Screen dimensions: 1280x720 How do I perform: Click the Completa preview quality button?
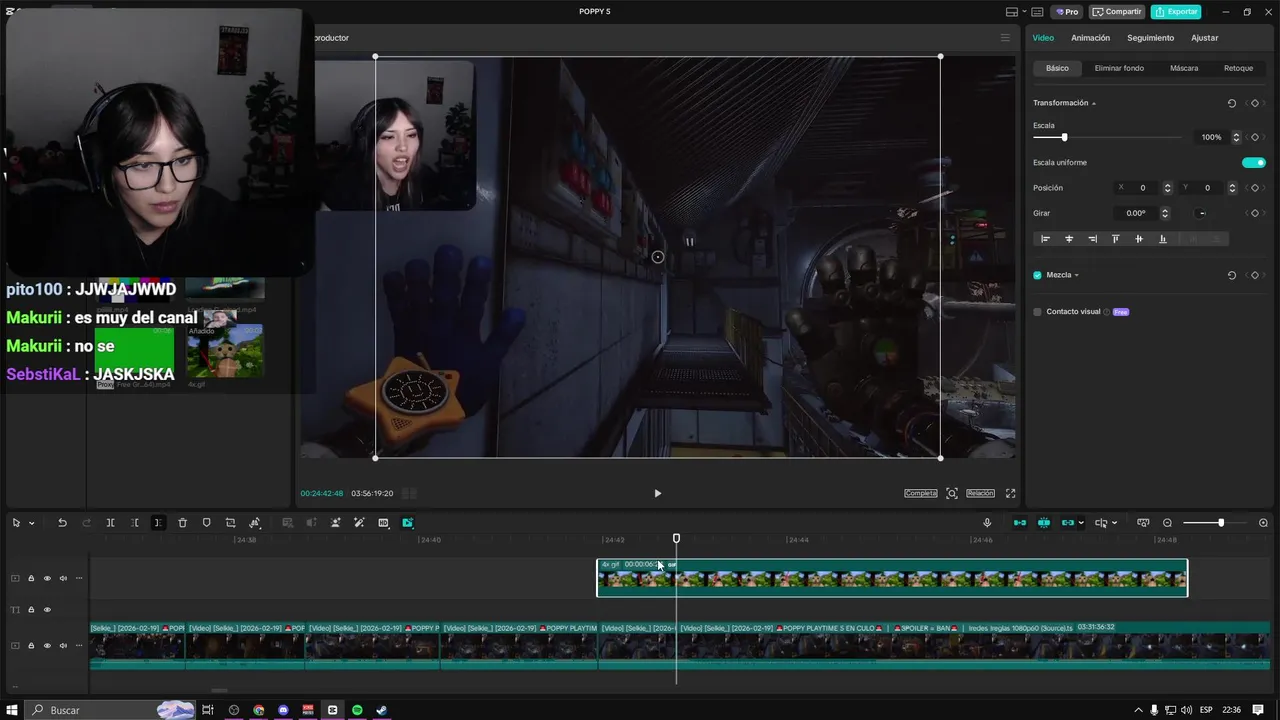[x=921, y=493]
